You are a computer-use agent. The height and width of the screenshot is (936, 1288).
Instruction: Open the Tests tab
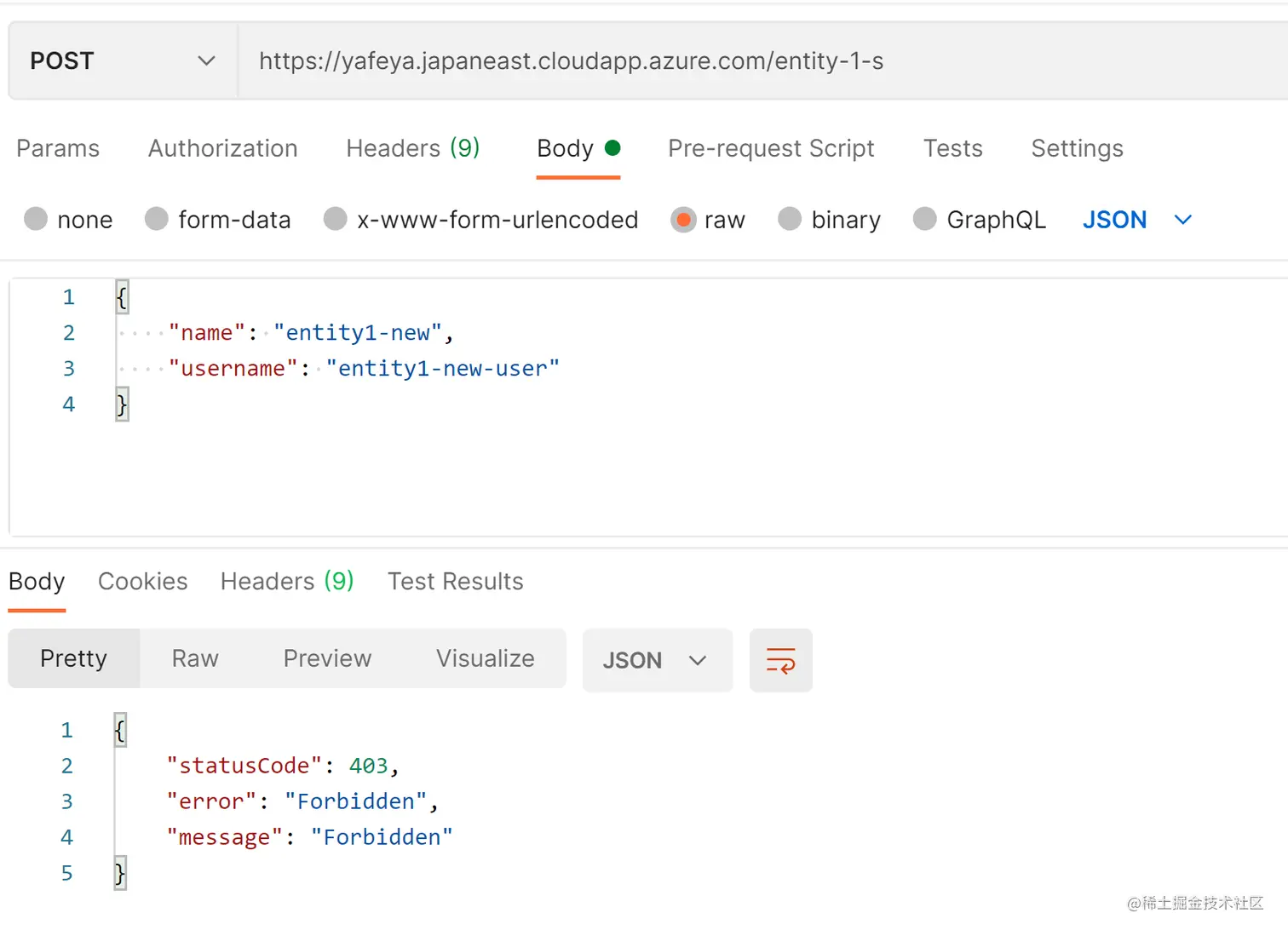[952, 148]
